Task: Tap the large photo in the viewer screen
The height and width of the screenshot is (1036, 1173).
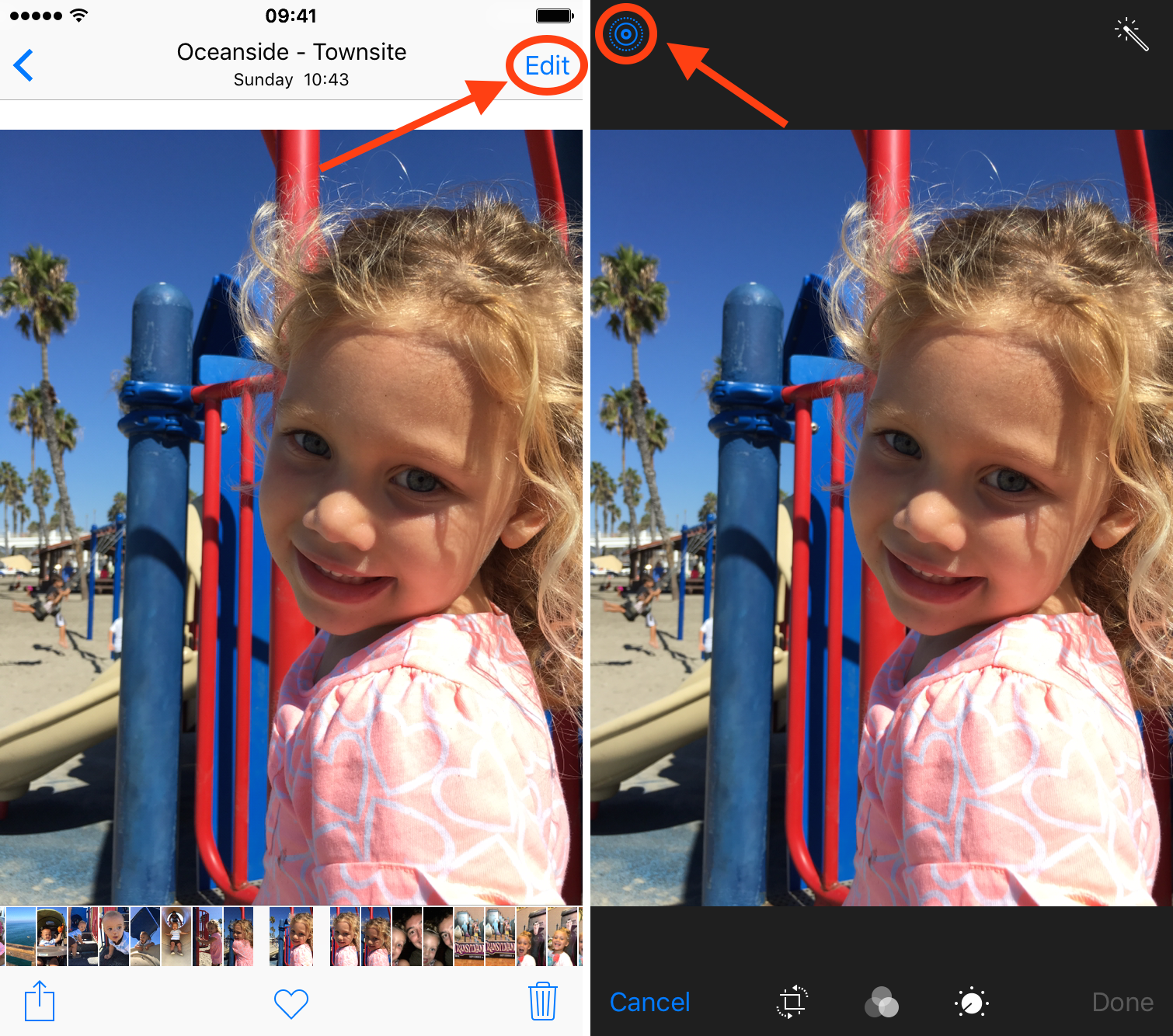Action: click(x=291, y=517)
